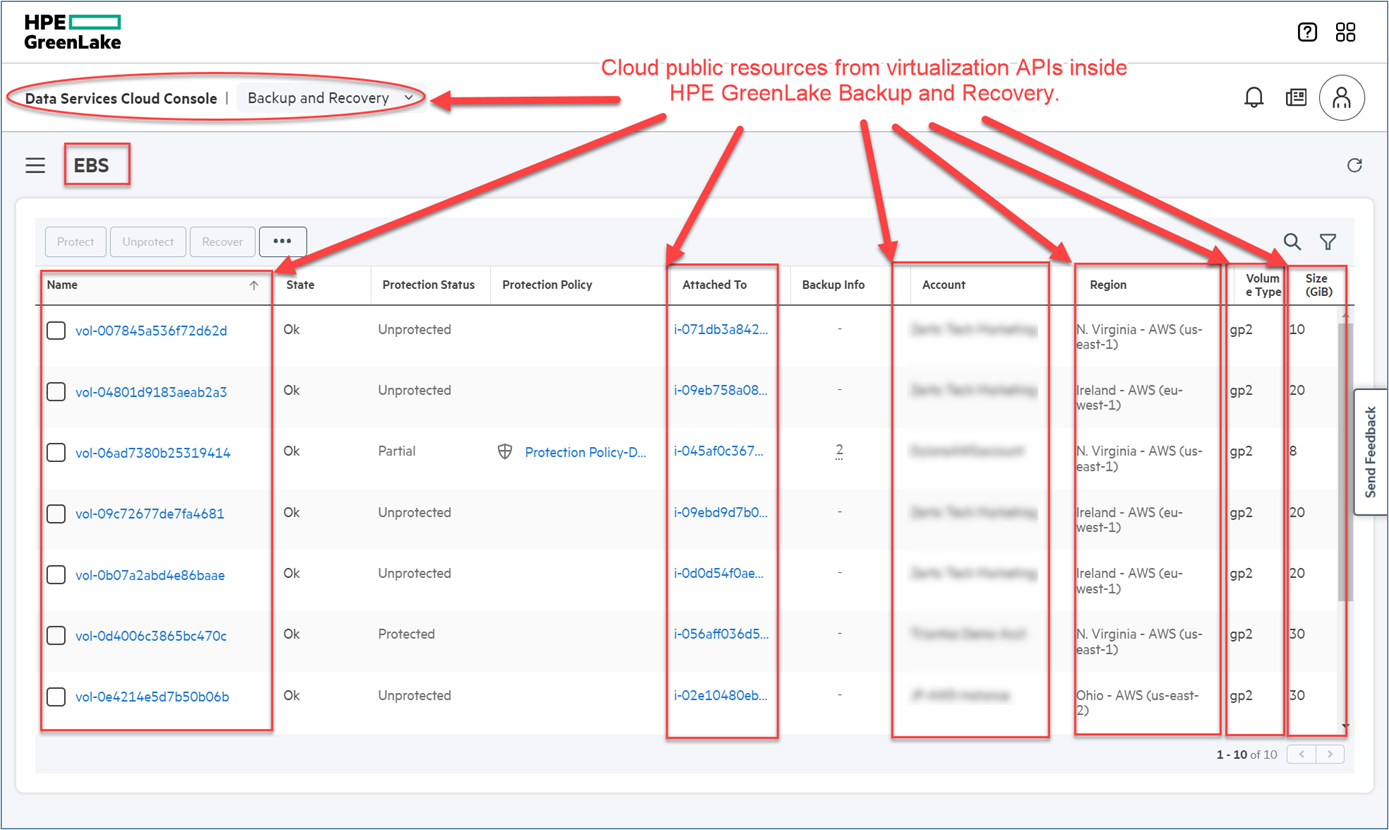The image size is (1389, 830).
Task: Click the shield icon beside Protection Policy-D
Action: 505,452
